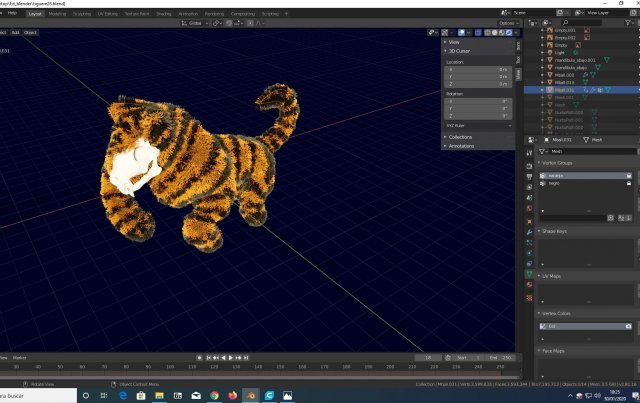The height and width of the screenshot is (403, 640).
Task: Select rendered viewport shading
Action: [x=509, y=32]
